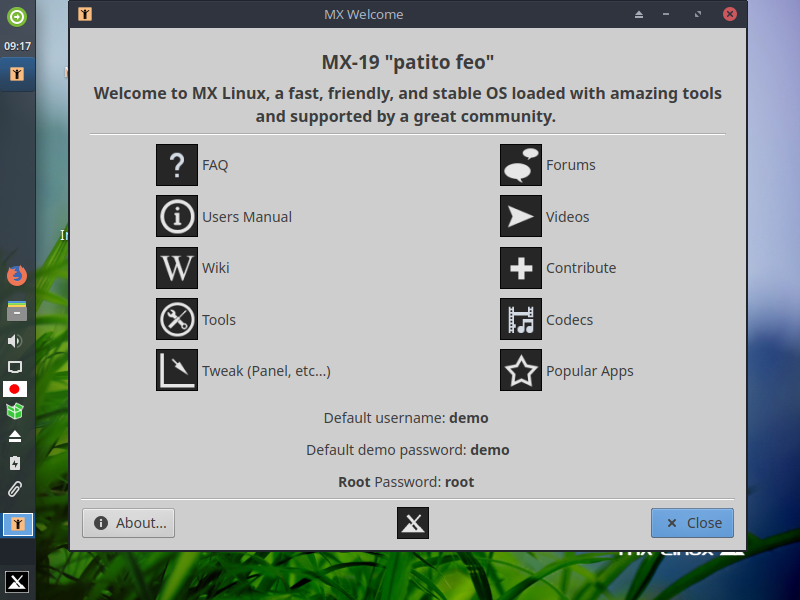Launch the Tools wrench icon
The width and height of the screenshot is (800, 600).
point(177,319)
